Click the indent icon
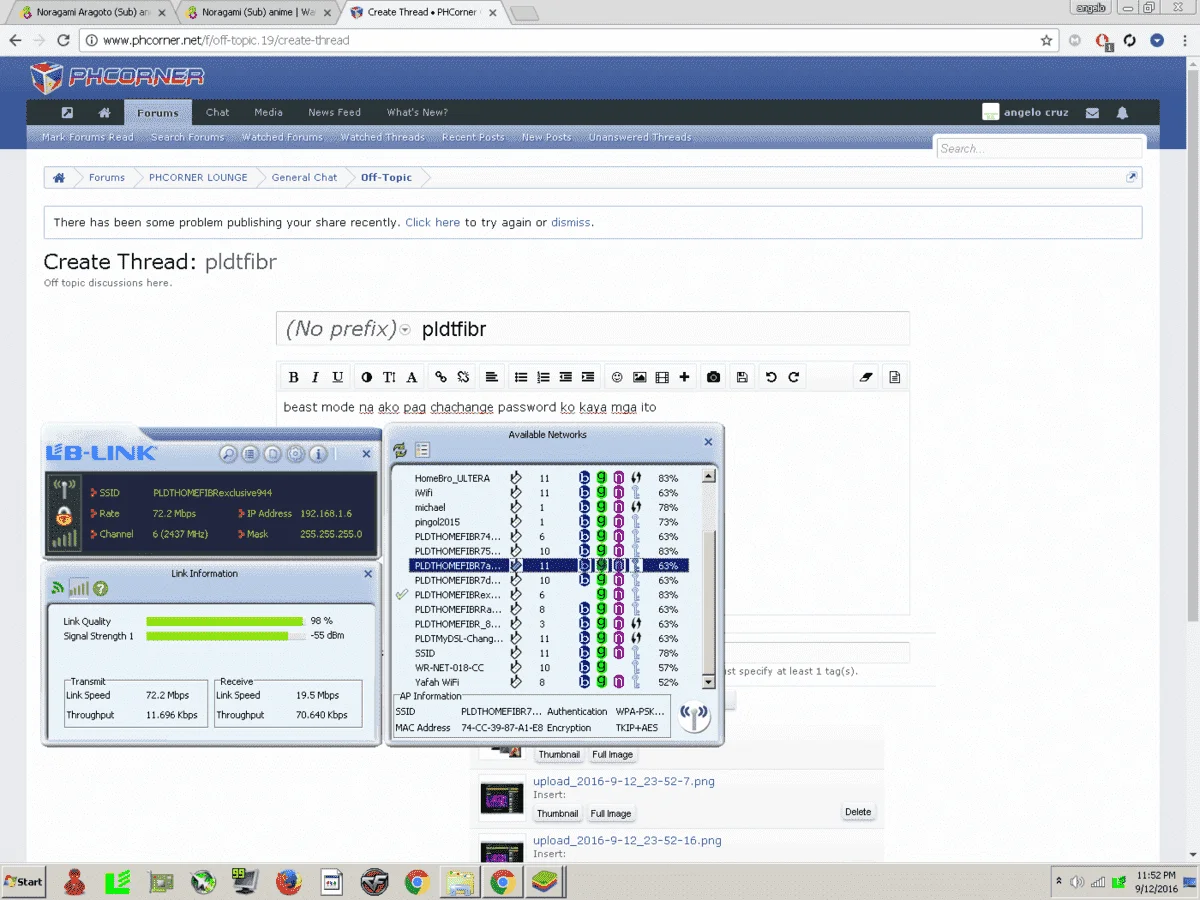 click(x=588, y=377)
